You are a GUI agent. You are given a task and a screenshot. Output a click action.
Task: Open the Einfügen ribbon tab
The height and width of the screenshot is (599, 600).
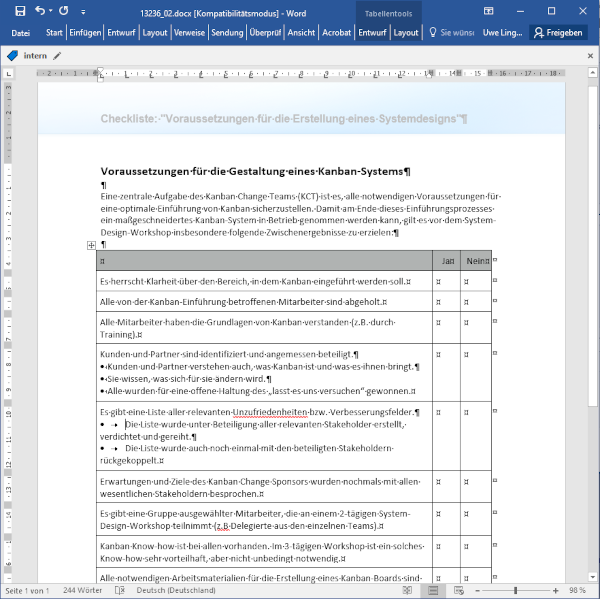[x=85, y=32]
